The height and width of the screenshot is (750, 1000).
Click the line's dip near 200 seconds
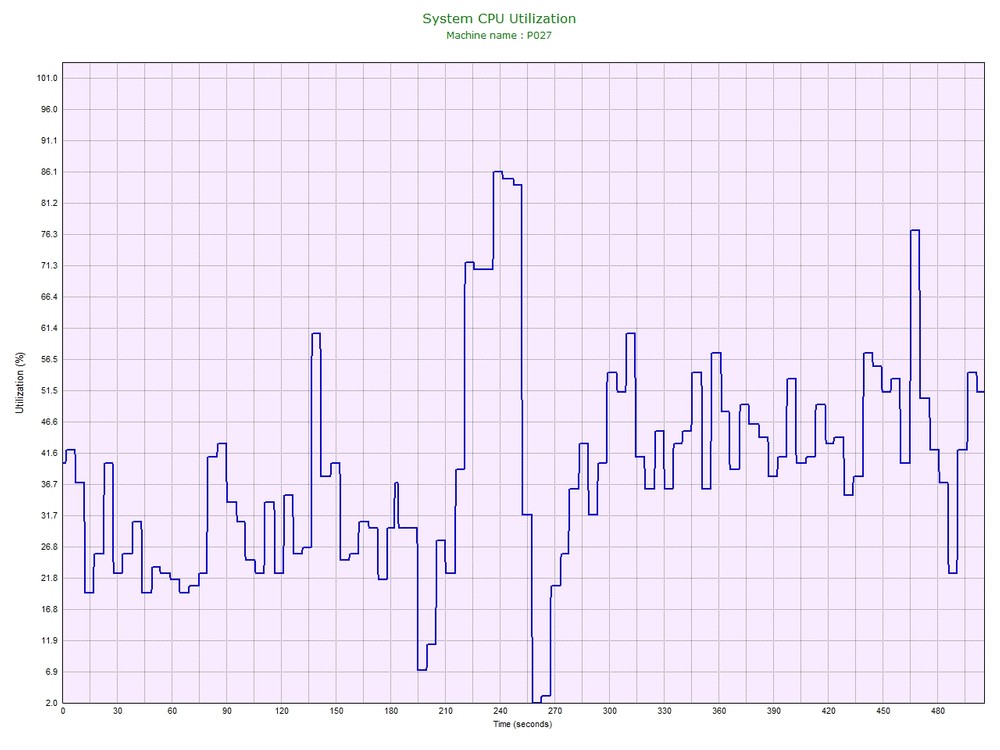point(422,669)
